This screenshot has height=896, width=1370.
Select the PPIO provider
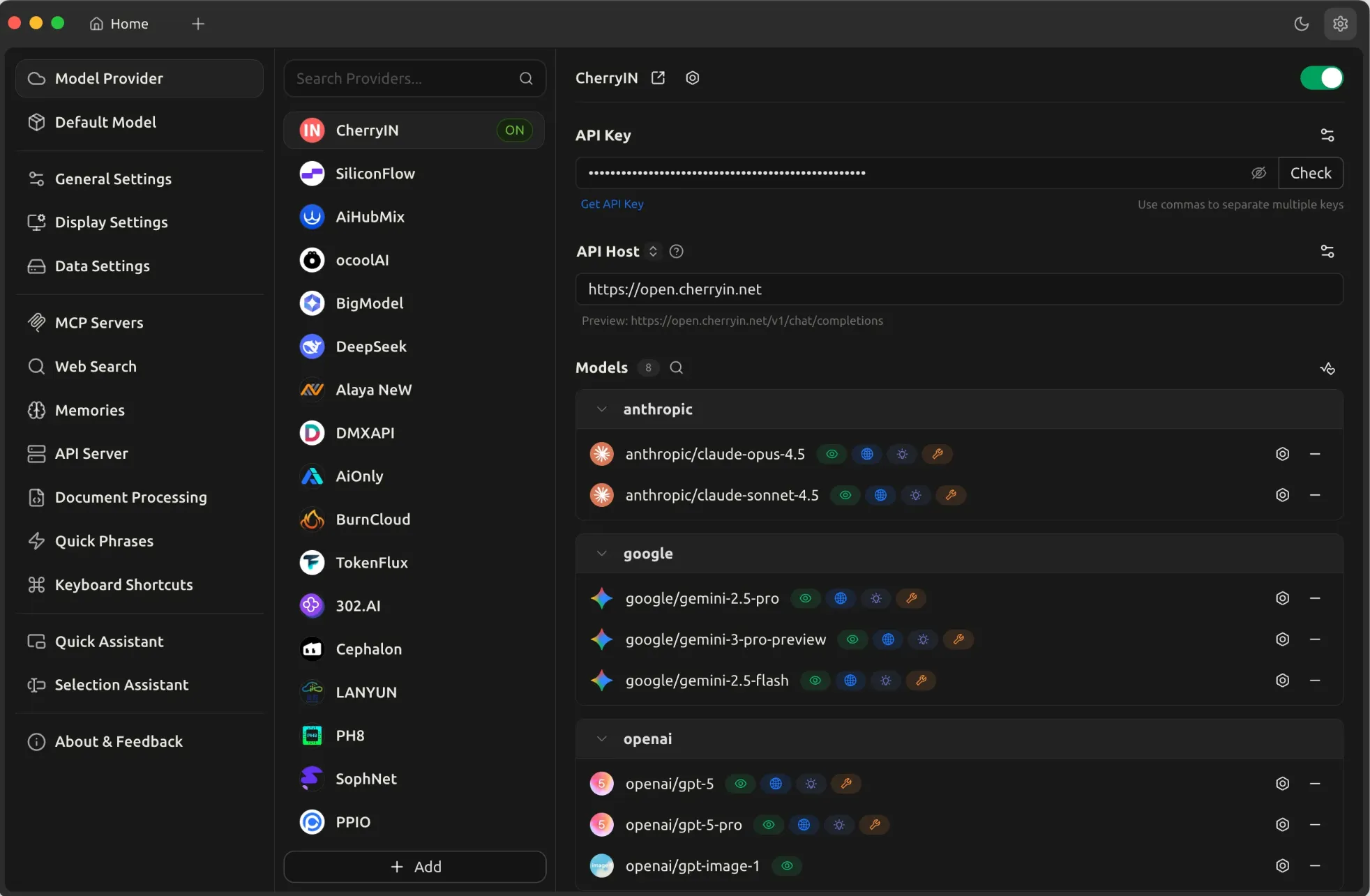pyautogui.click(x=414, y=822)
